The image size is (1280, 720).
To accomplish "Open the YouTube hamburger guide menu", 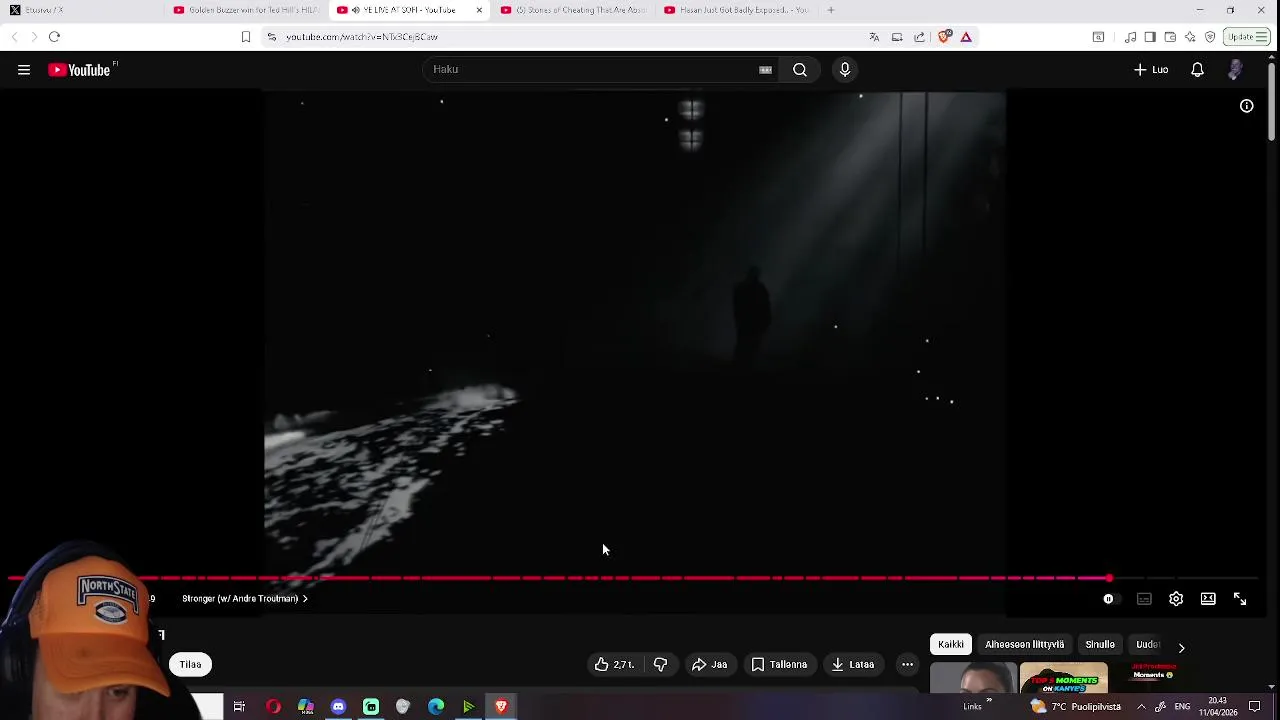I will [x=24, y=70].
